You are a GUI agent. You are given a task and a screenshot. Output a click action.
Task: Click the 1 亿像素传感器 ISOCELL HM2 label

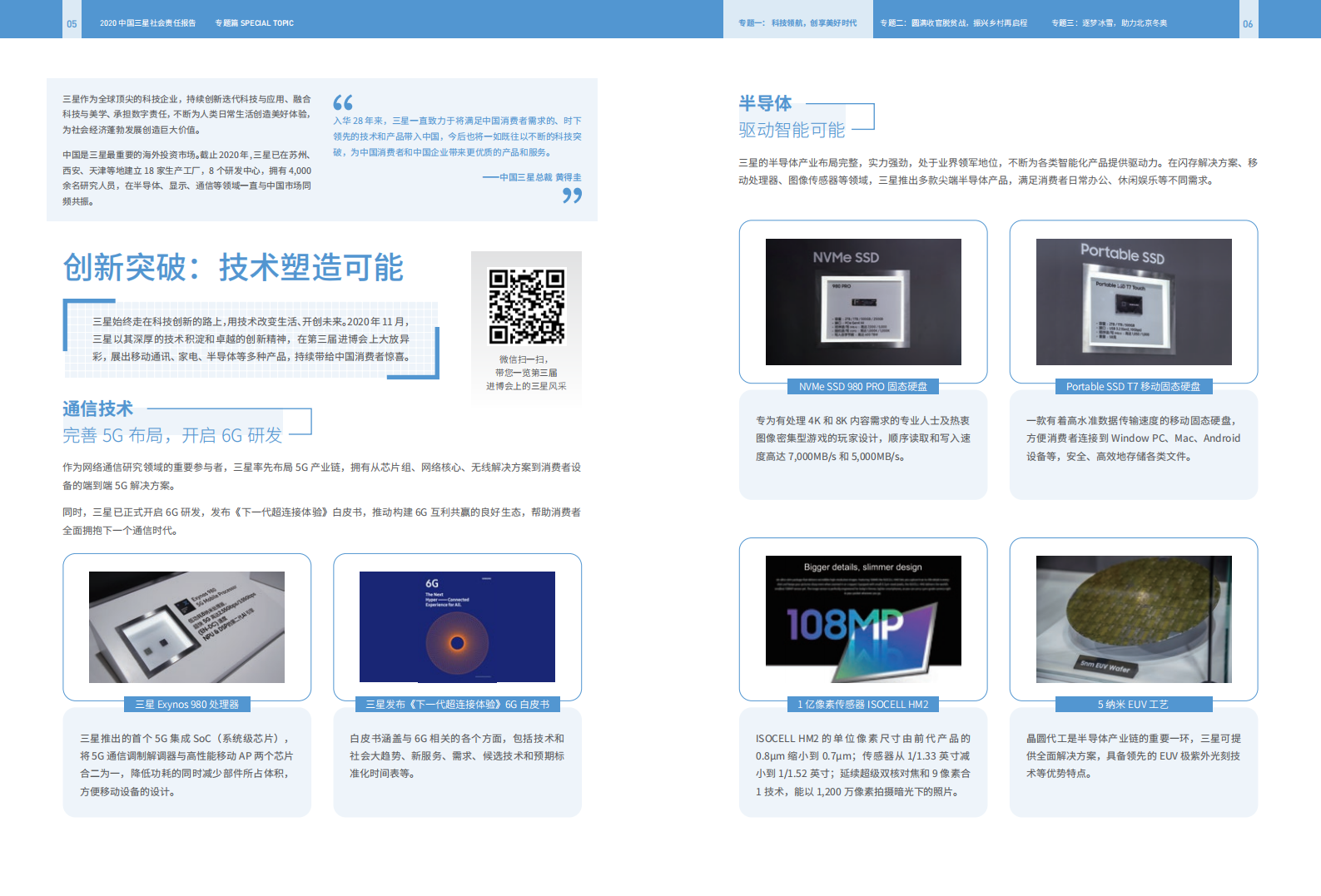[863, 705]
